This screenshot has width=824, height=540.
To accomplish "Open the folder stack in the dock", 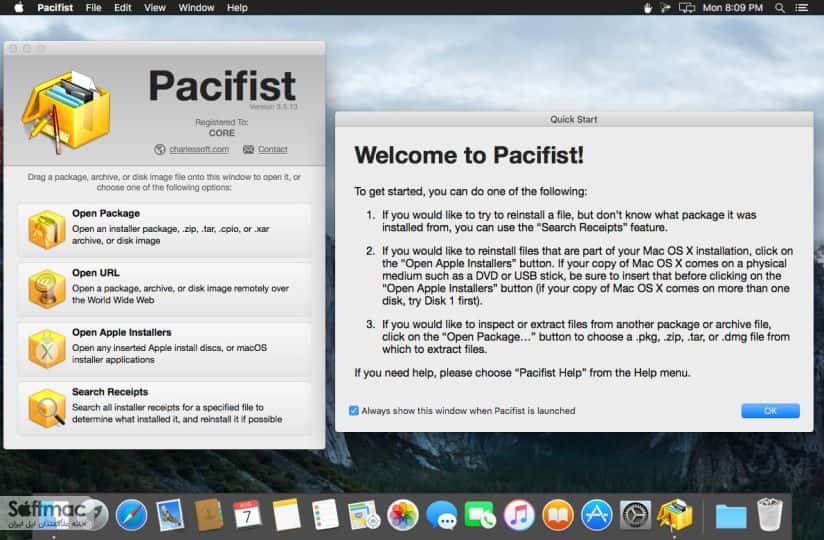I will pyautogui.click(x=731, y=517).
